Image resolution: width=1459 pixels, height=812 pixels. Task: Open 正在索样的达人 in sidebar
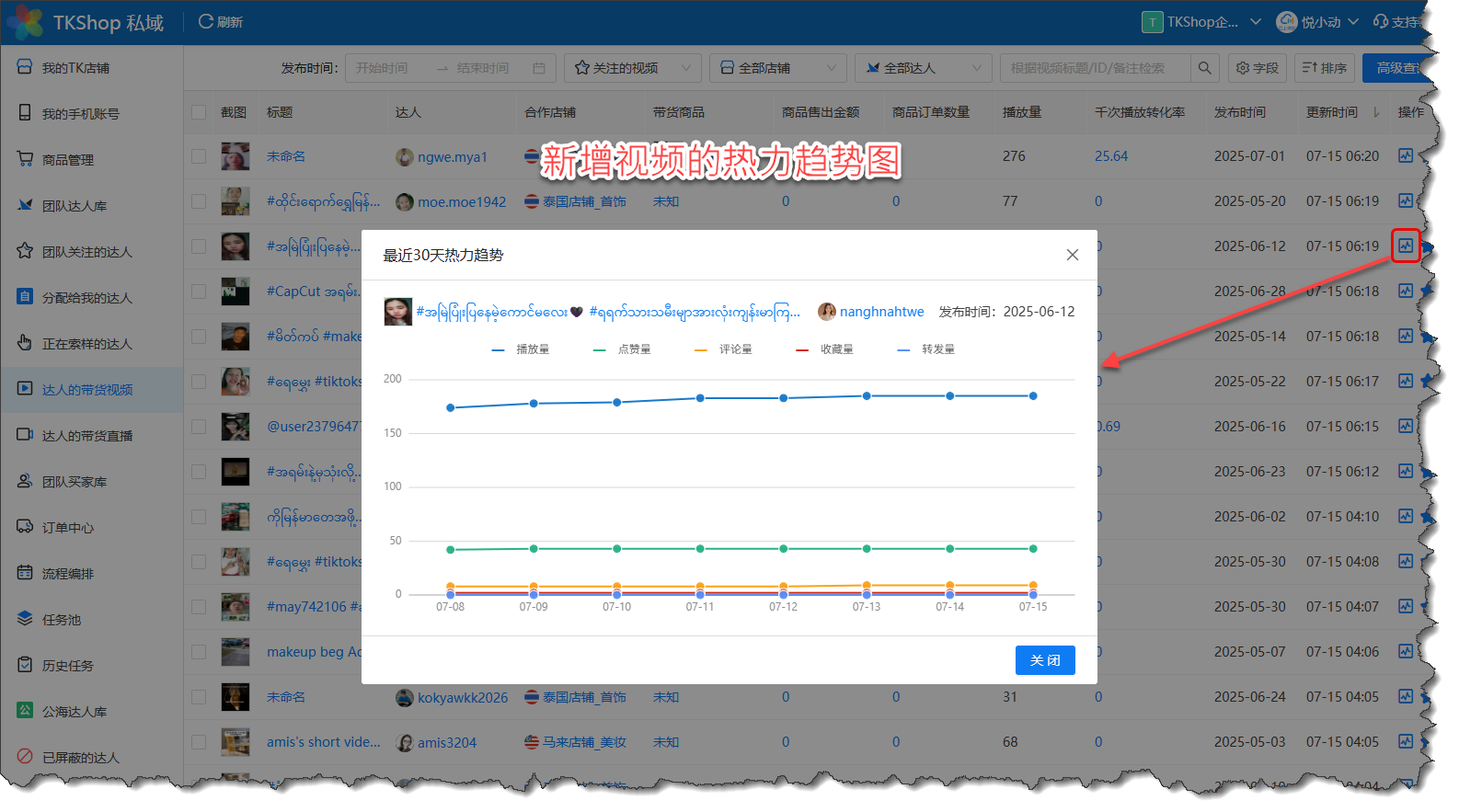tap(92, 344)
